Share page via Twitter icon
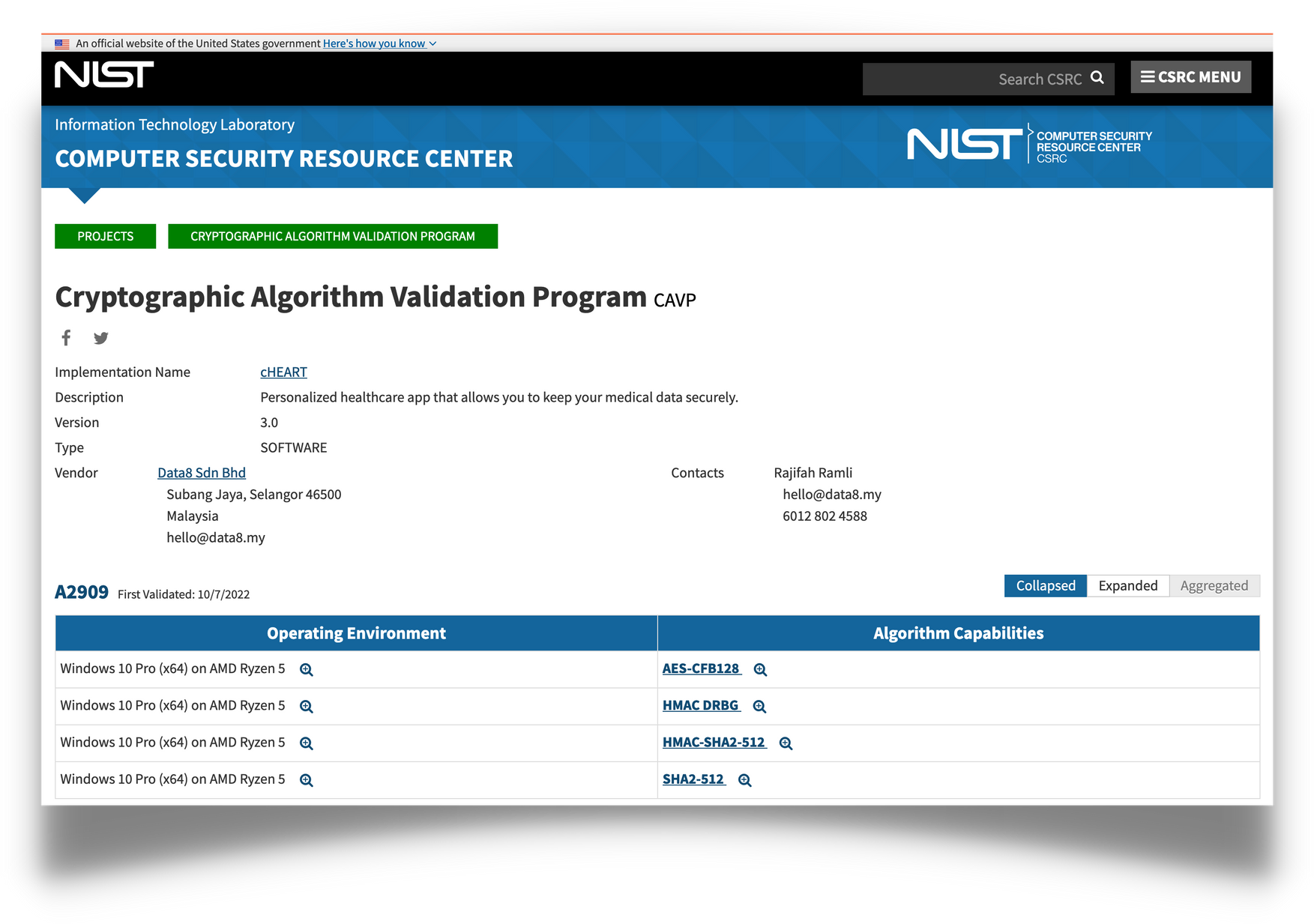The image size is (1314, 924). click(101, 338)
